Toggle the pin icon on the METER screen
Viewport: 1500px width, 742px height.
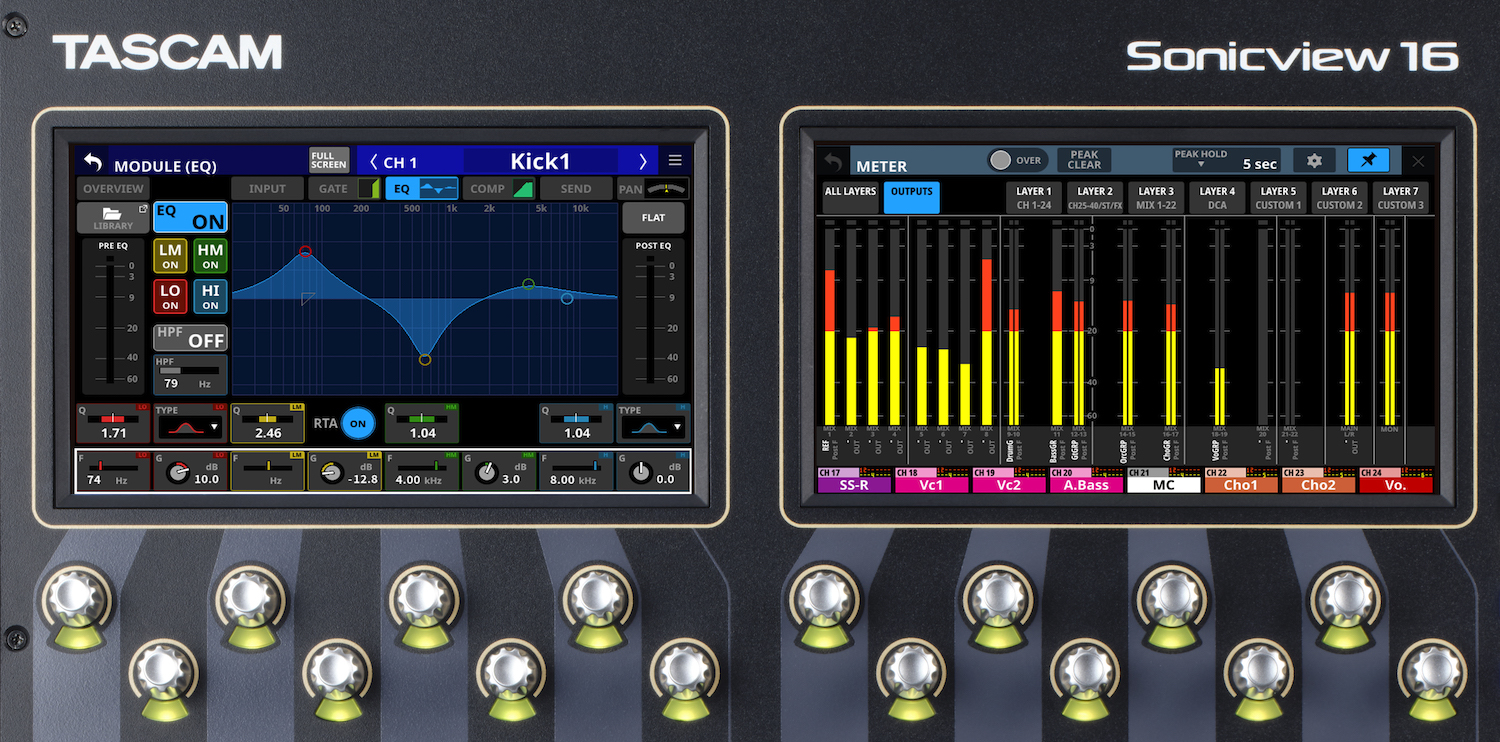point(1368,160)
